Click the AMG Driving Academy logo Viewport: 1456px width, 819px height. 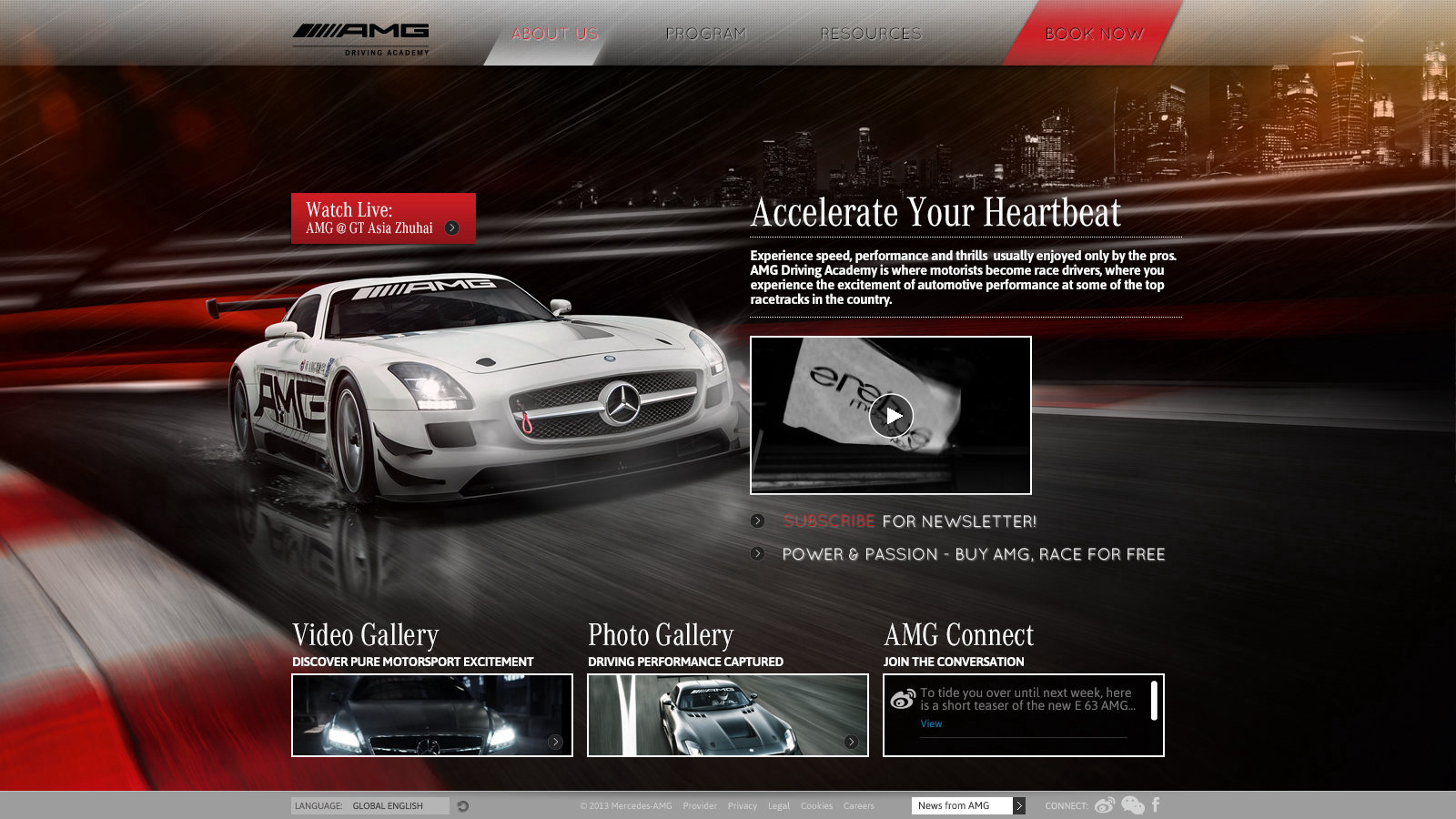[x=360, y=39]
